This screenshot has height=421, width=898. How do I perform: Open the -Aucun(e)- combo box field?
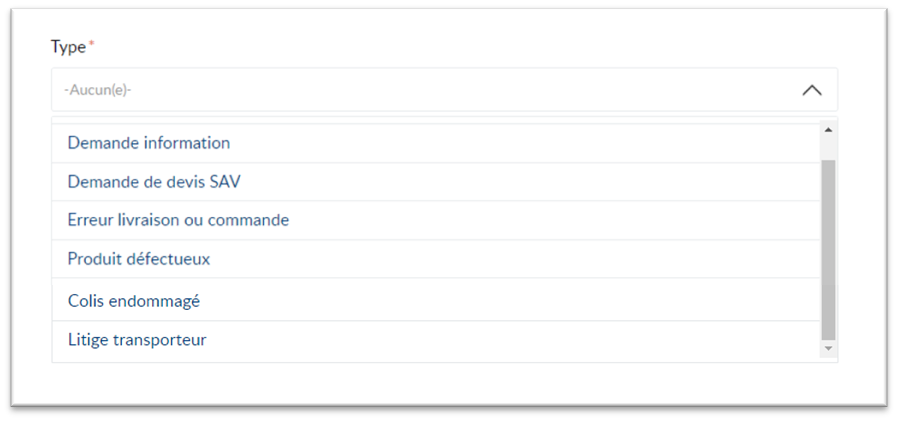[x=444, y=90]
